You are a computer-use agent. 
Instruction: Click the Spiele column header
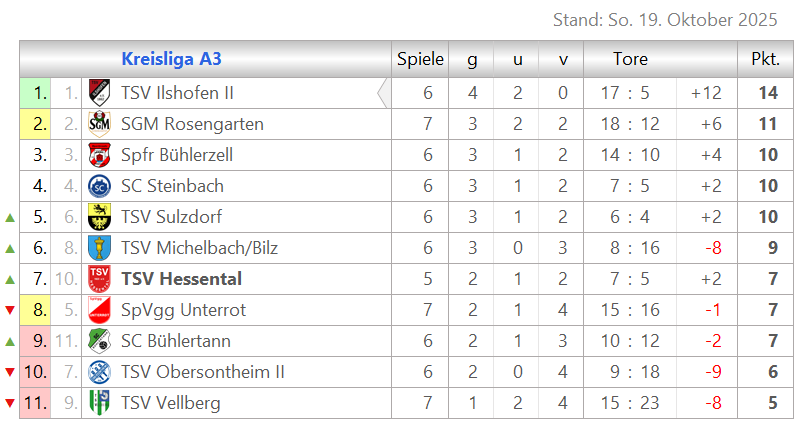pyautogui.click(x=420, y=59)
